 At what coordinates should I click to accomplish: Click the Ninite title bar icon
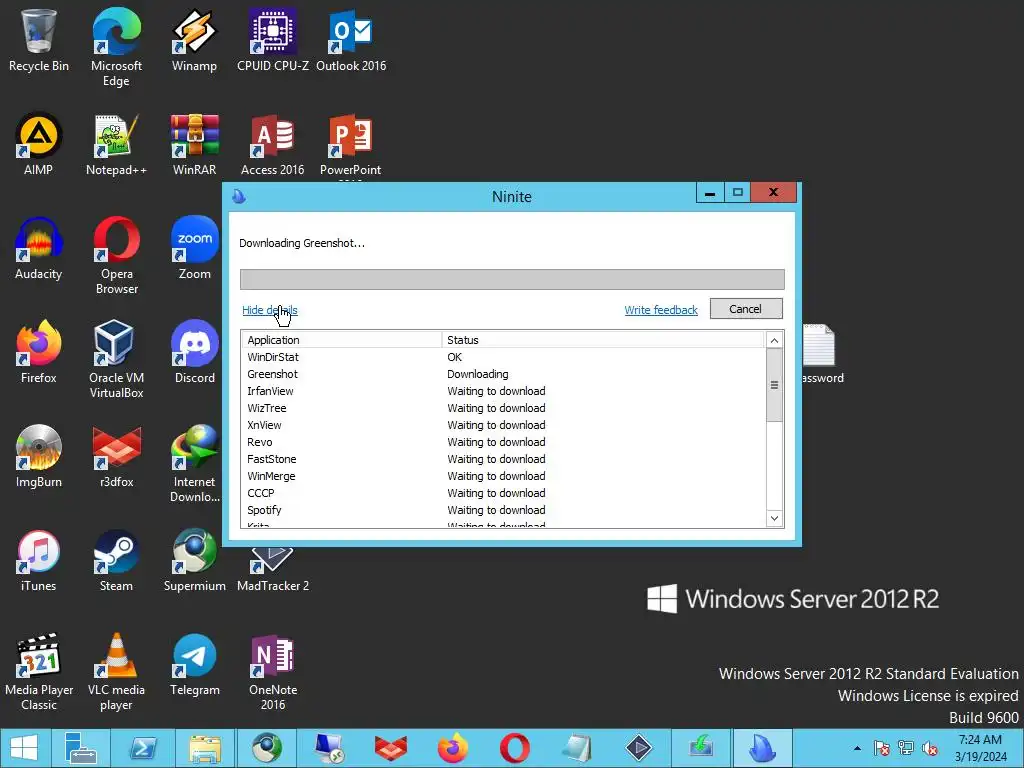click(x=239, y=196)
